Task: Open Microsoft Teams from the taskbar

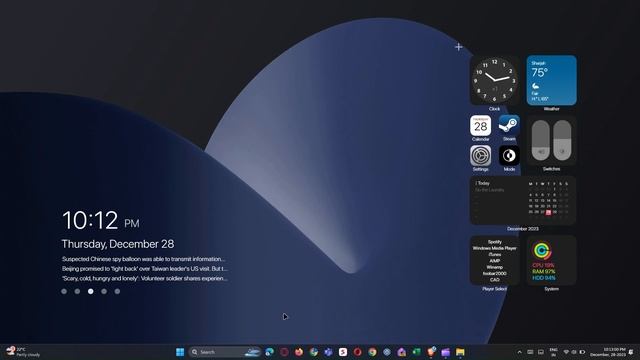Action: pos(328,352)
